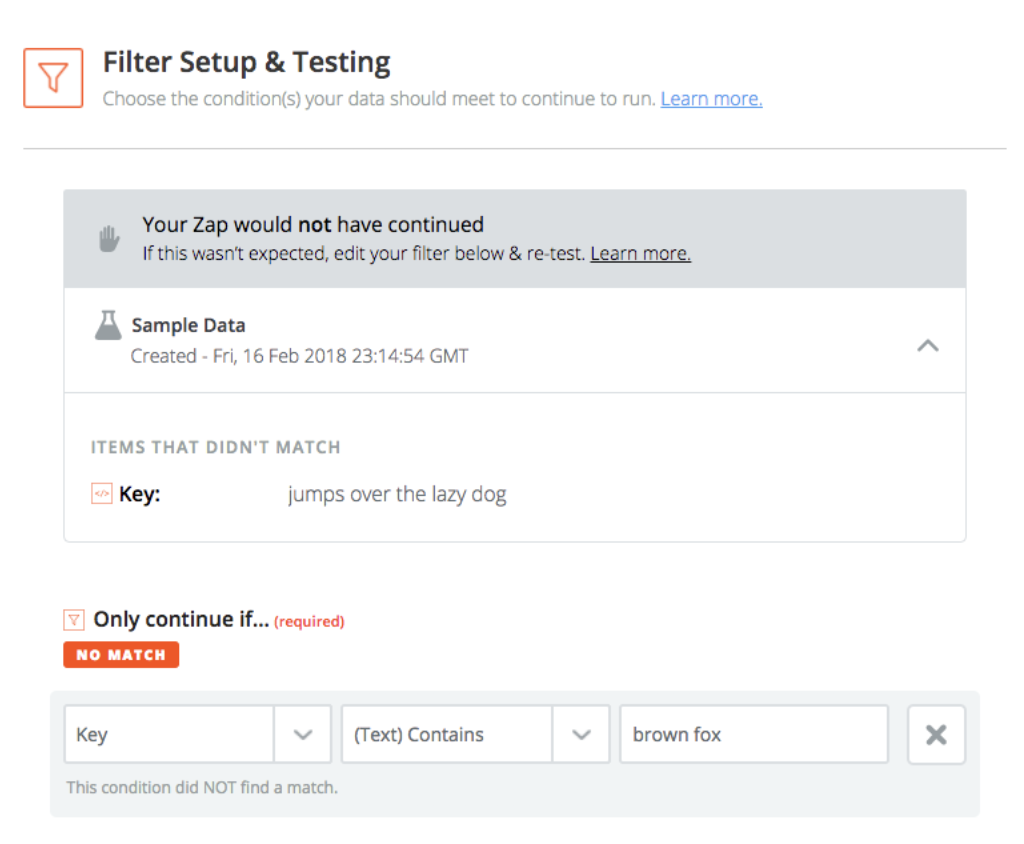Image resolution: width=1024 pixels, height=844 pixels.
Task: Collapse the Sample Data section
Action: (928, 344)
